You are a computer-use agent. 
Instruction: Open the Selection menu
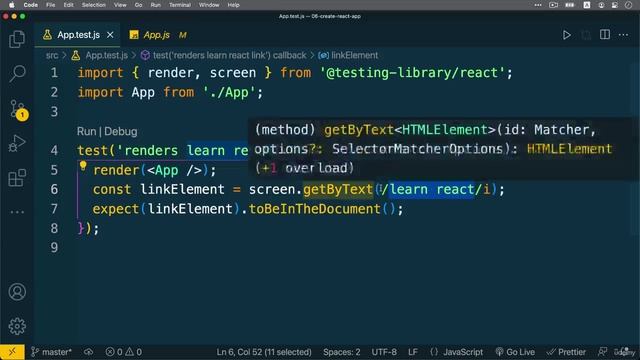[93, 5]
